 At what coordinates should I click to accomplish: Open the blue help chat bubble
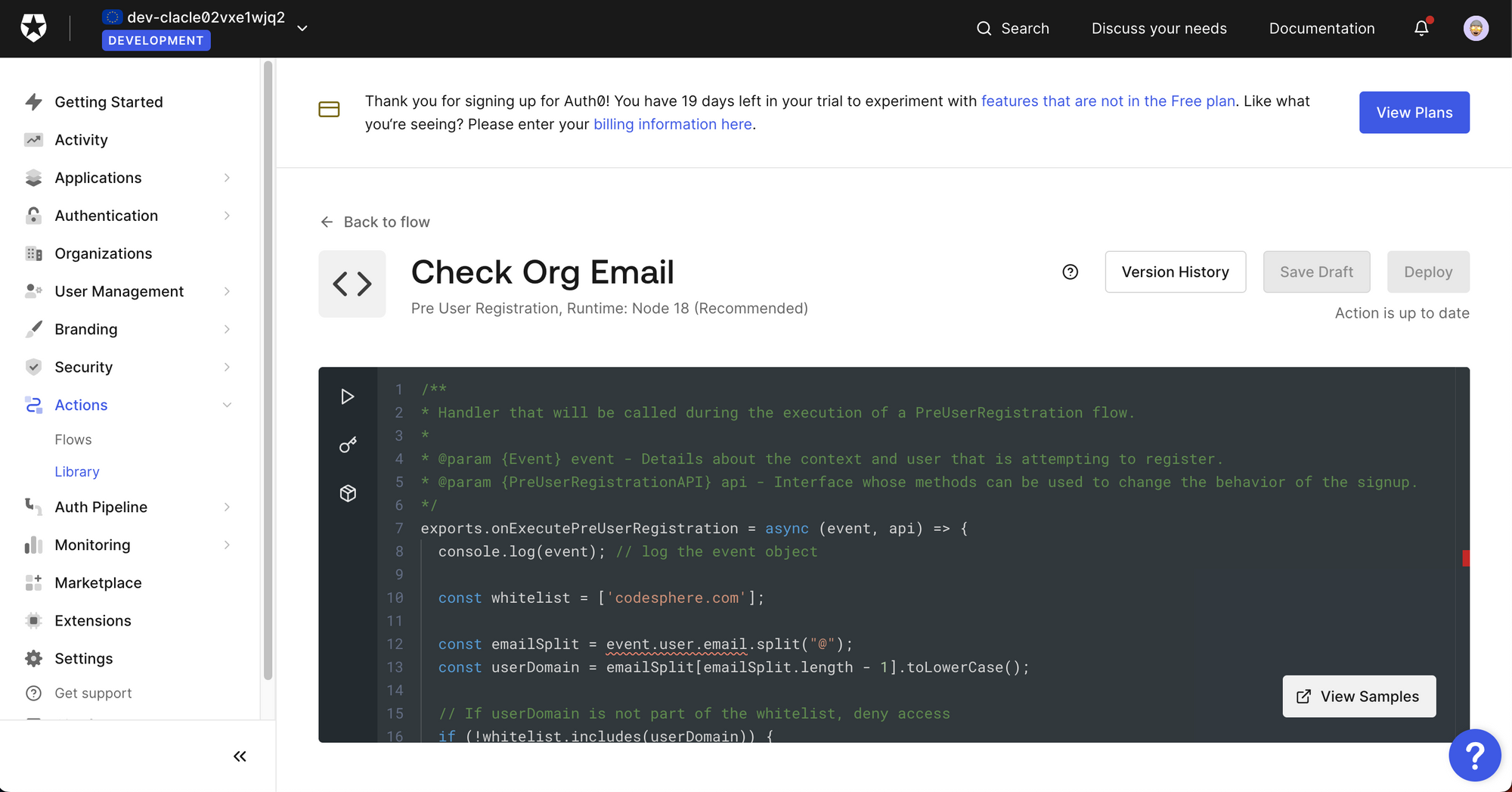click(x=1474, y=755)
